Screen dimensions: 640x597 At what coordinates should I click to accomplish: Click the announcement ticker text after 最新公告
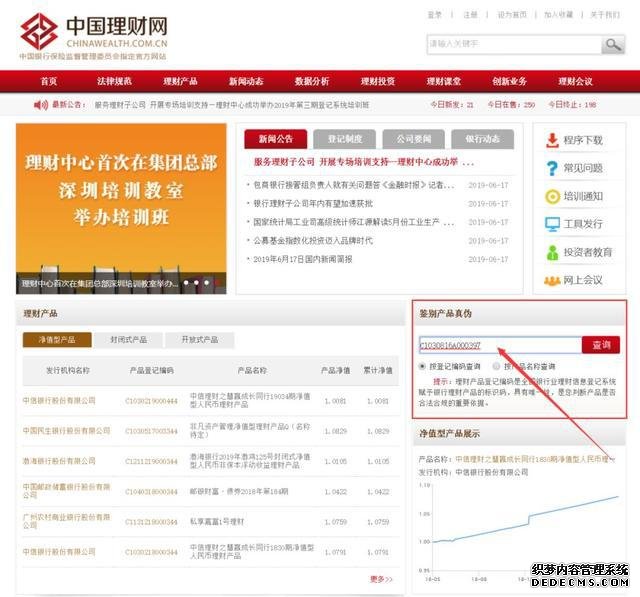click(x=232, y=105)
